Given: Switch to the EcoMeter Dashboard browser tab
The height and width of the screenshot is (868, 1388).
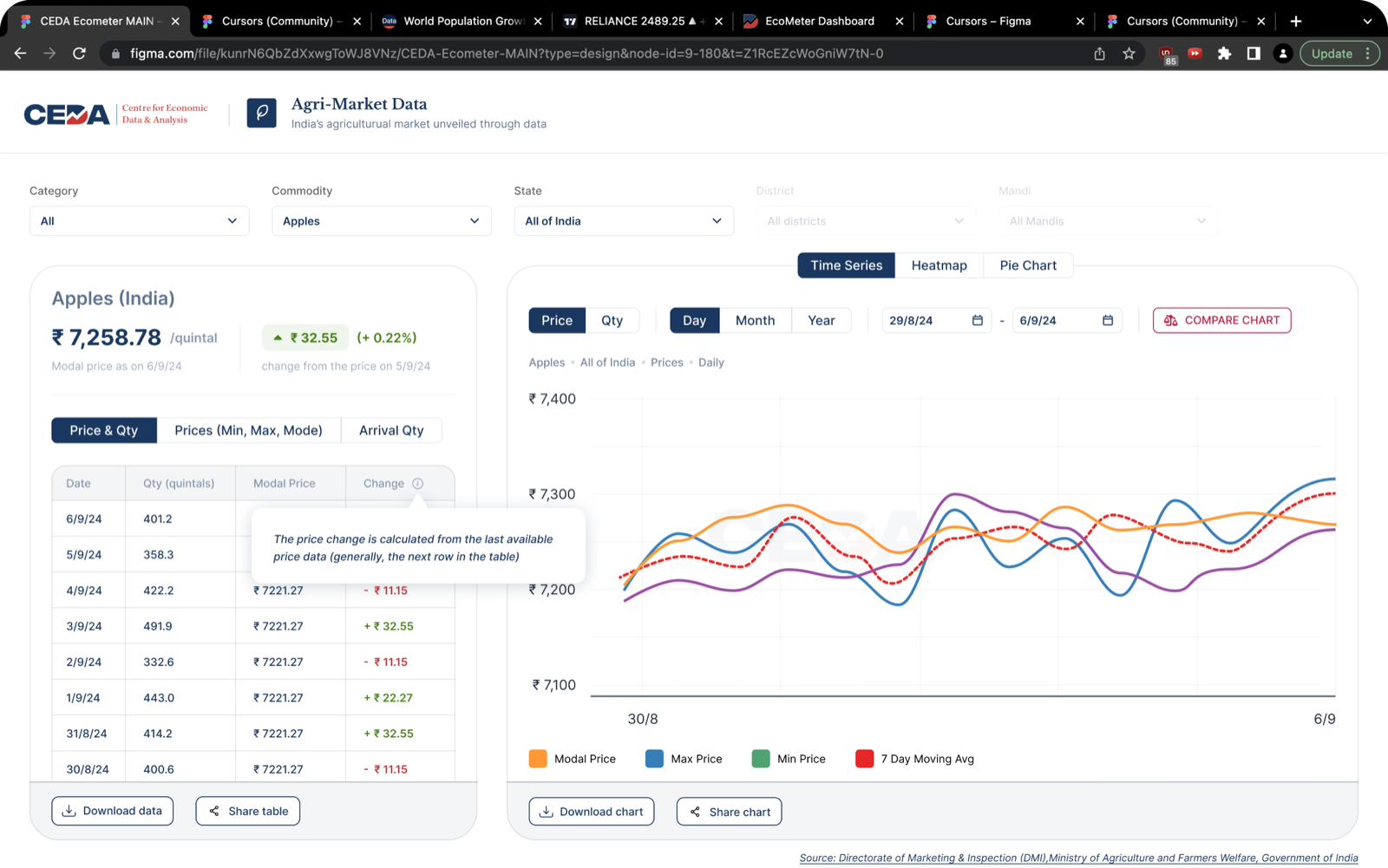Looking at the screenshot, I should [x=820, y=21].
